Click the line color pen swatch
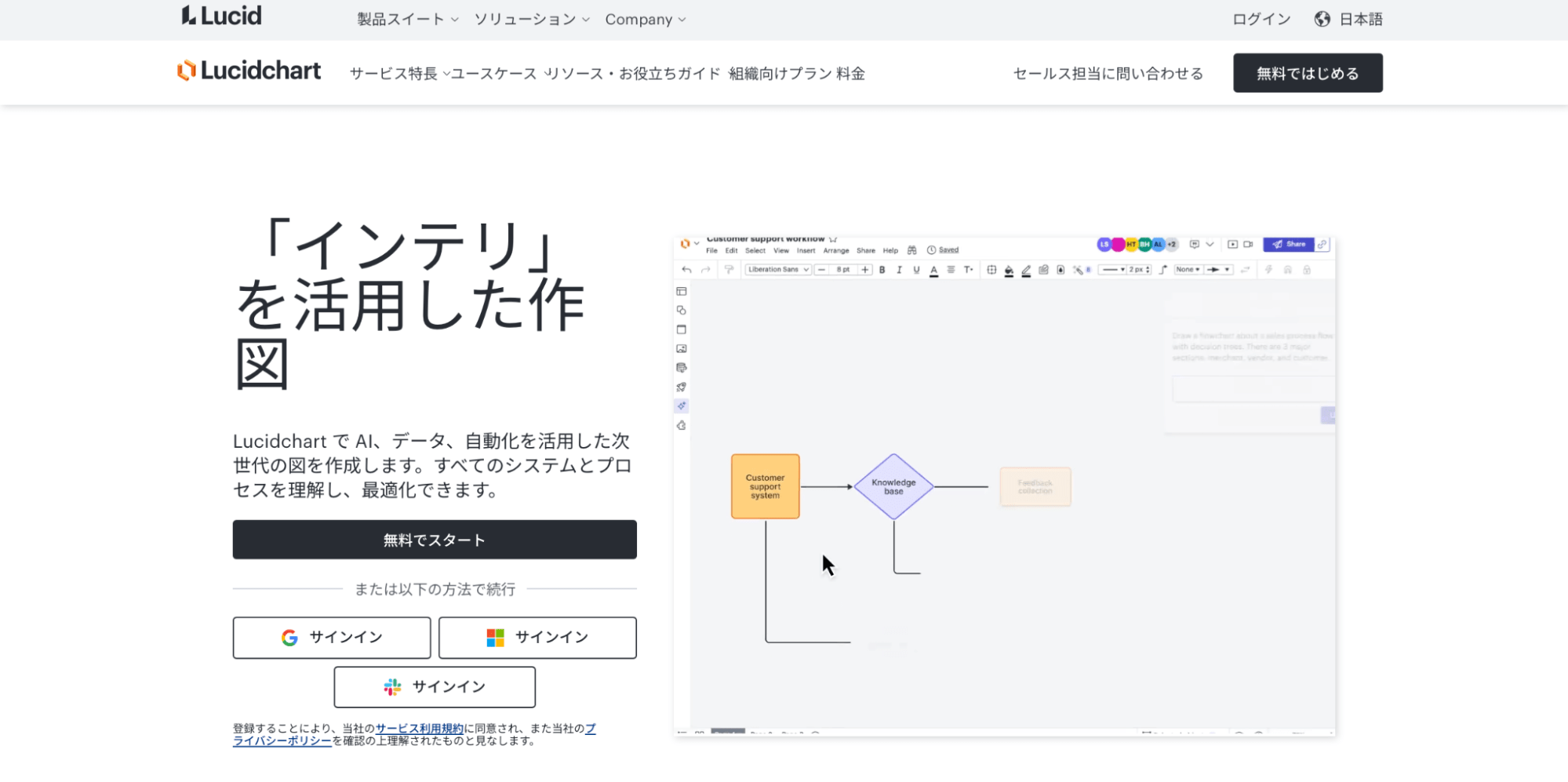The height and width of the screenshot is (782, 1568). click(1026, 271)
